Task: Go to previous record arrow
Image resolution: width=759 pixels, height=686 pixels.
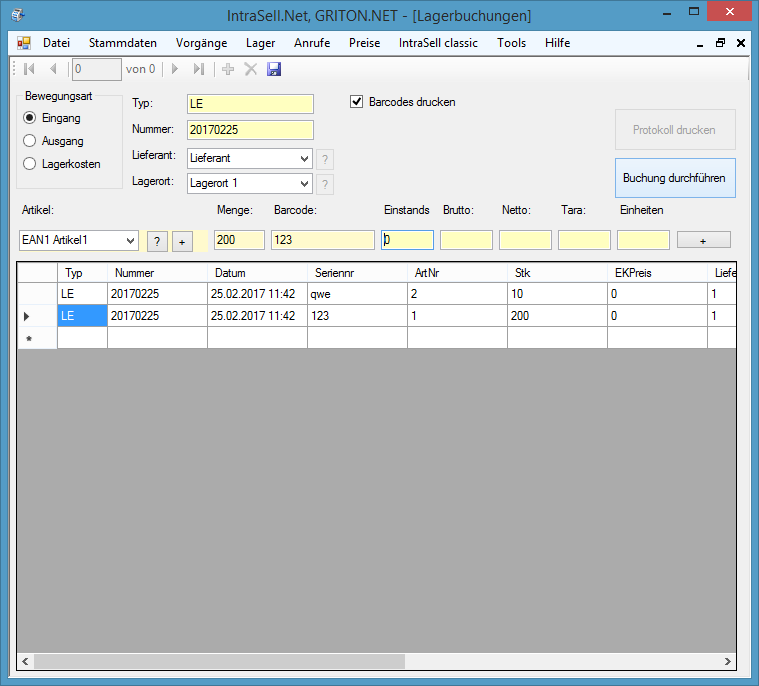Action: tap(53, 69)
